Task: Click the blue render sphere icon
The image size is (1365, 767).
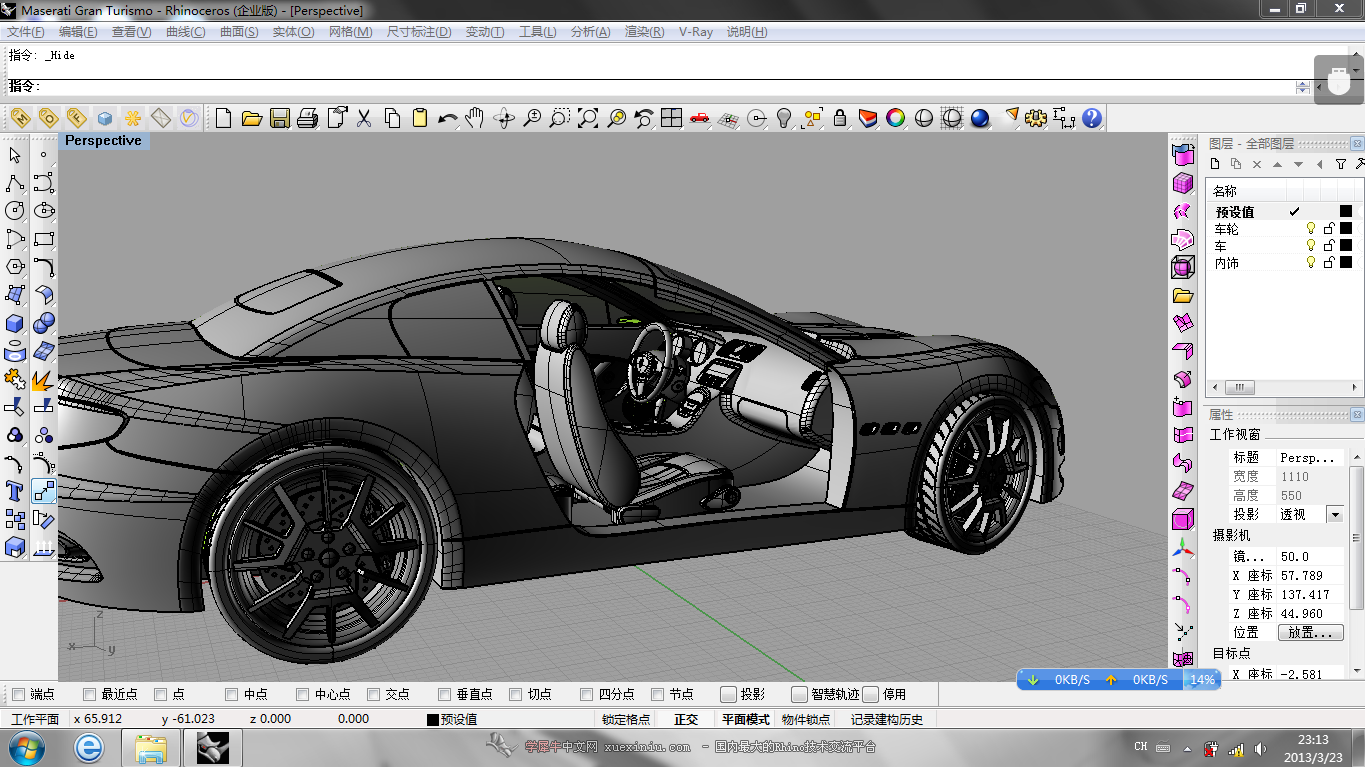Action: pos(980,118)
